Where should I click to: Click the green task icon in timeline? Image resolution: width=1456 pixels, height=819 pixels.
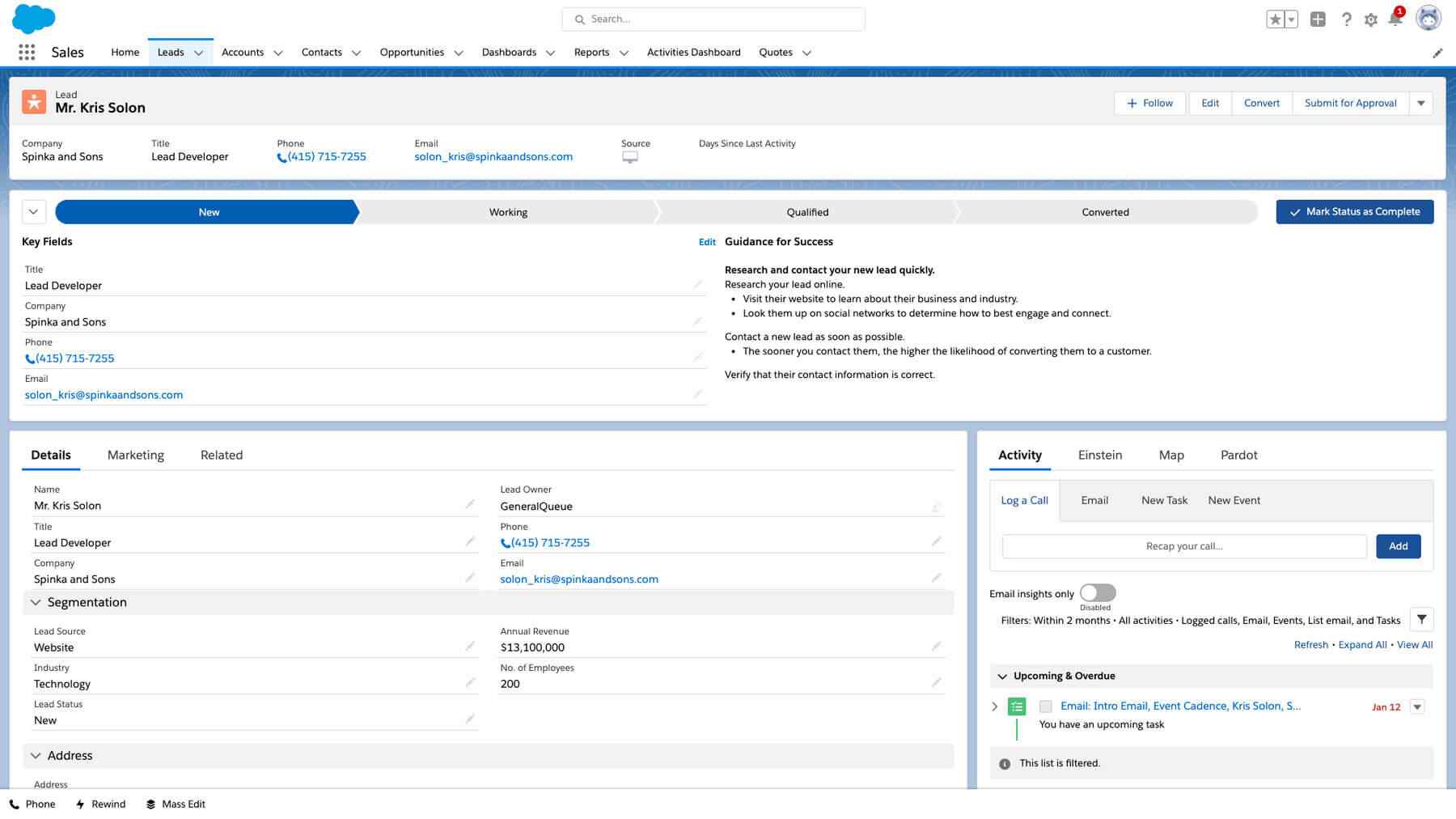(x=1017, y=707)
